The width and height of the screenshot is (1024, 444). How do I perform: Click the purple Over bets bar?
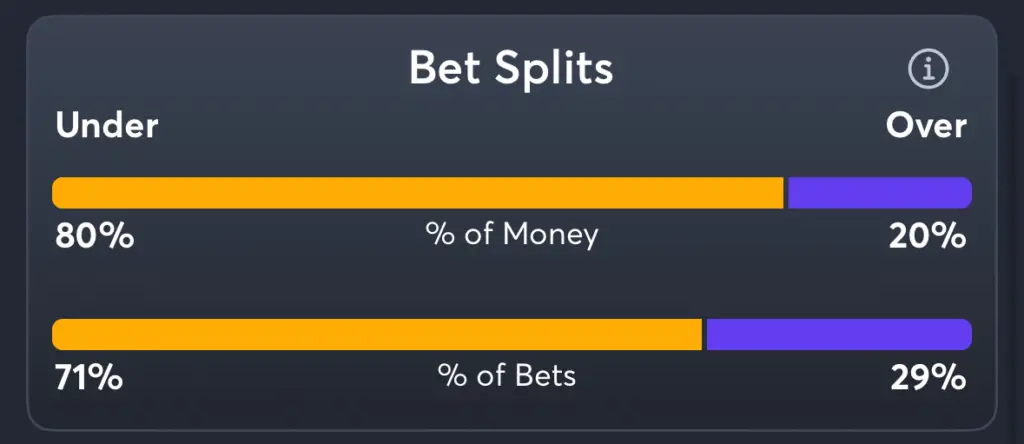pos(839,334)
